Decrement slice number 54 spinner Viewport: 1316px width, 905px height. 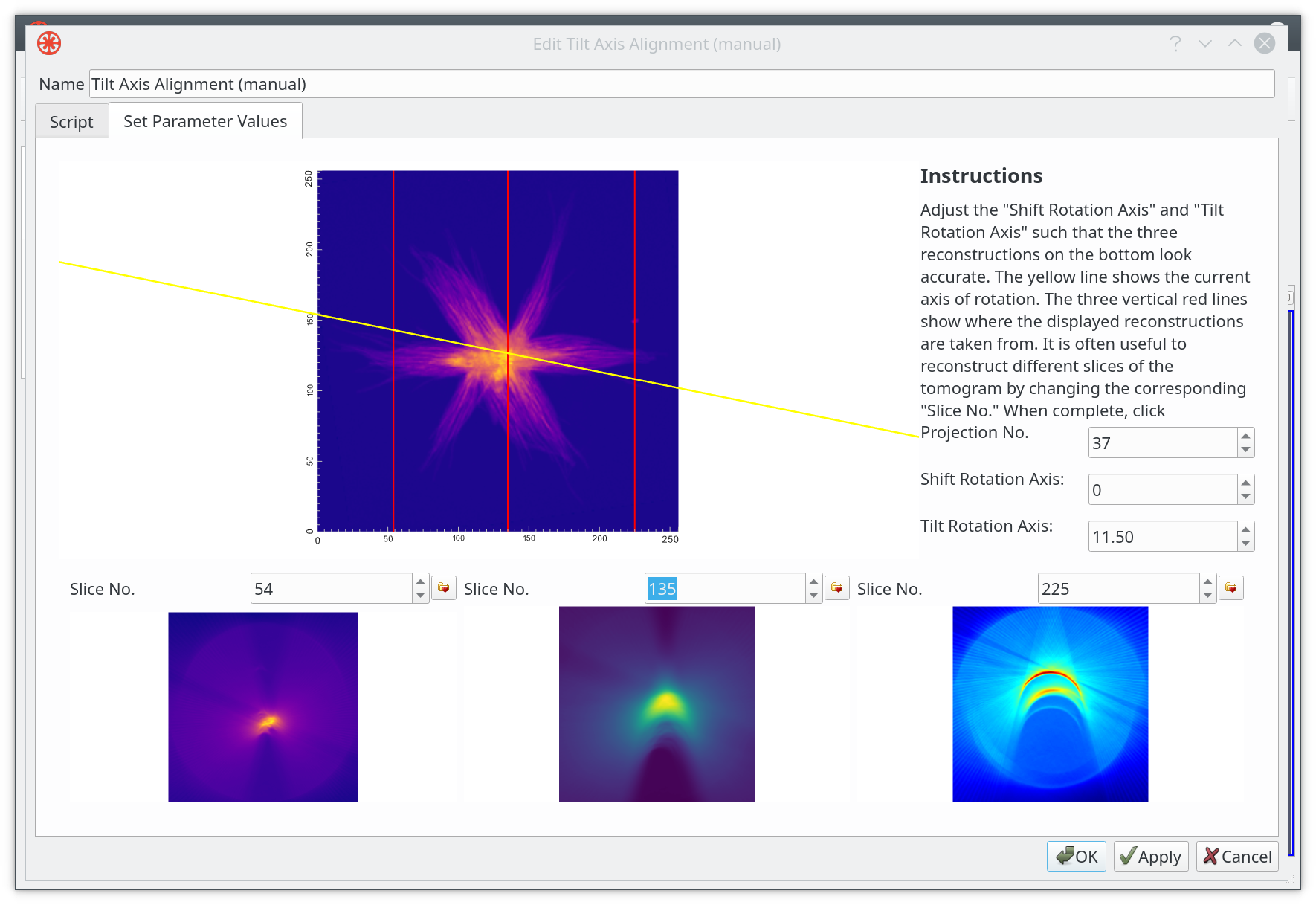click(x=420, y=596)
